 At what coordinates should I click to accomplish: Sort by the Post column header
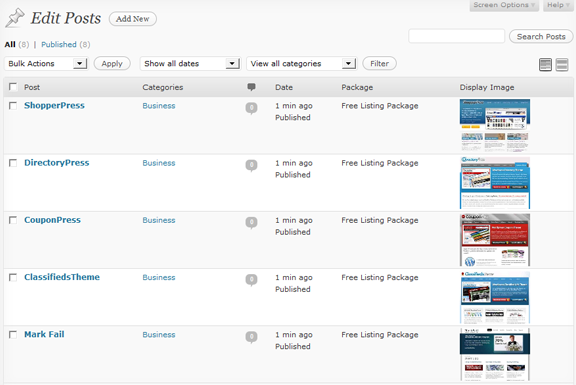point(32,87)
